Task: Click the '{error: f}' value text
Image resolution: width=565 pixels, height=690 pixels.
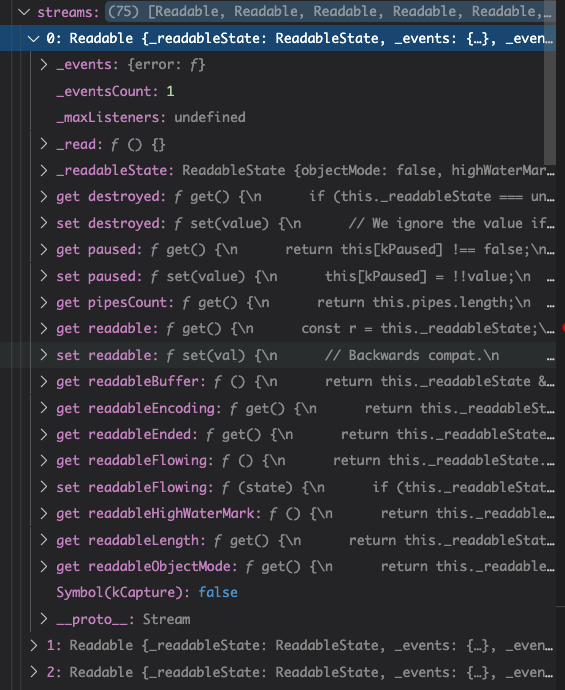Action: coord(166,65)
